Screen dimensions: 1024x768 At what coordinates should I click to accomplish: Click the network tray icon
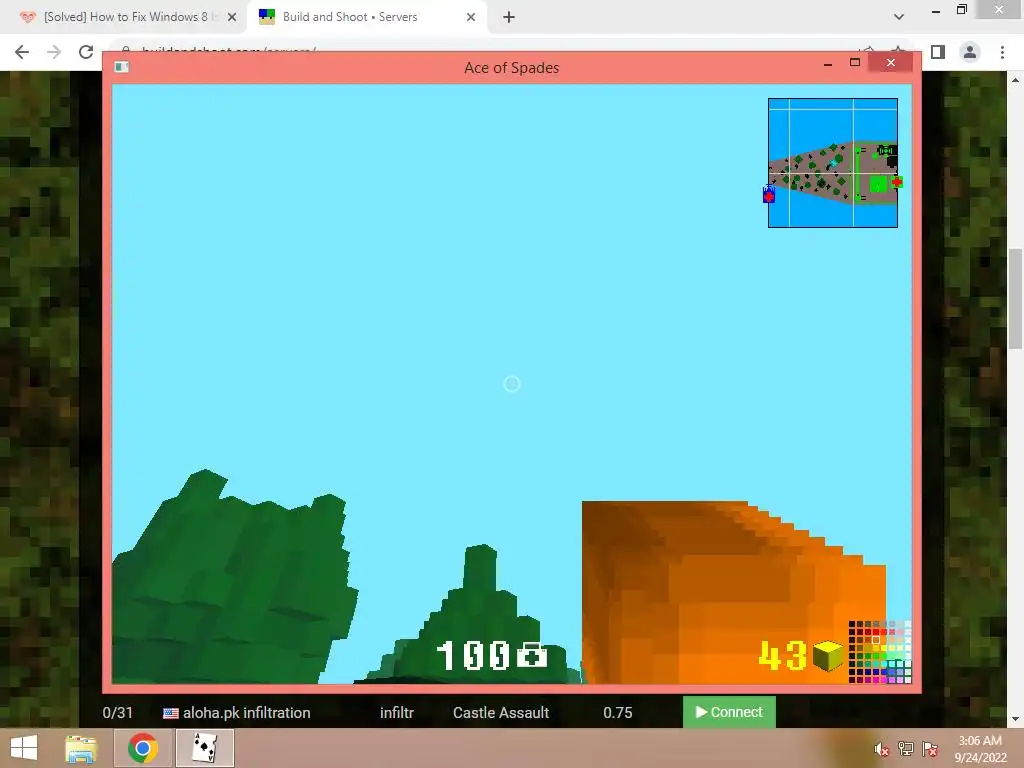point(906,750)
